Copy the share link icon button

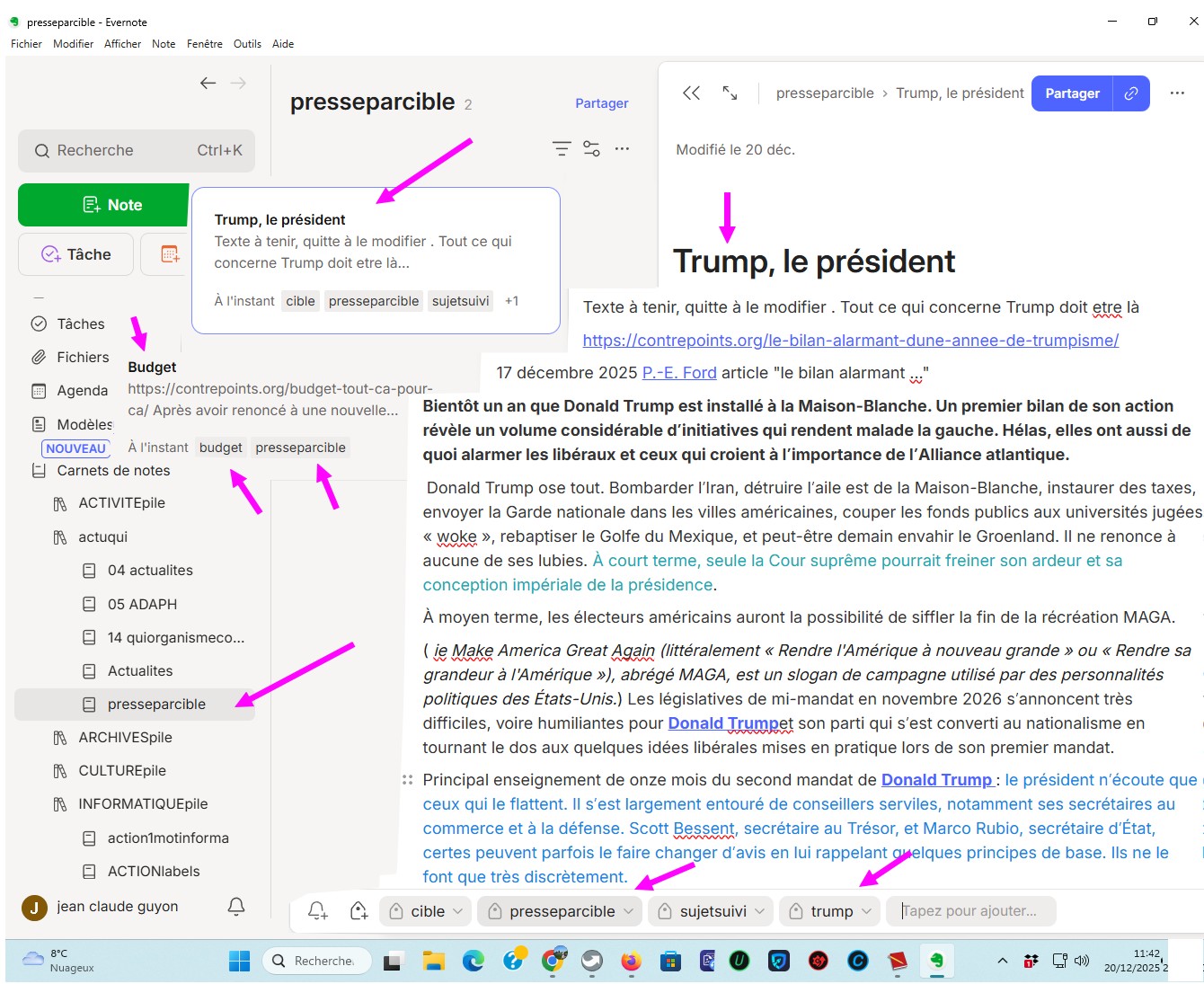pyautogui.click(x=1131, y=93)
